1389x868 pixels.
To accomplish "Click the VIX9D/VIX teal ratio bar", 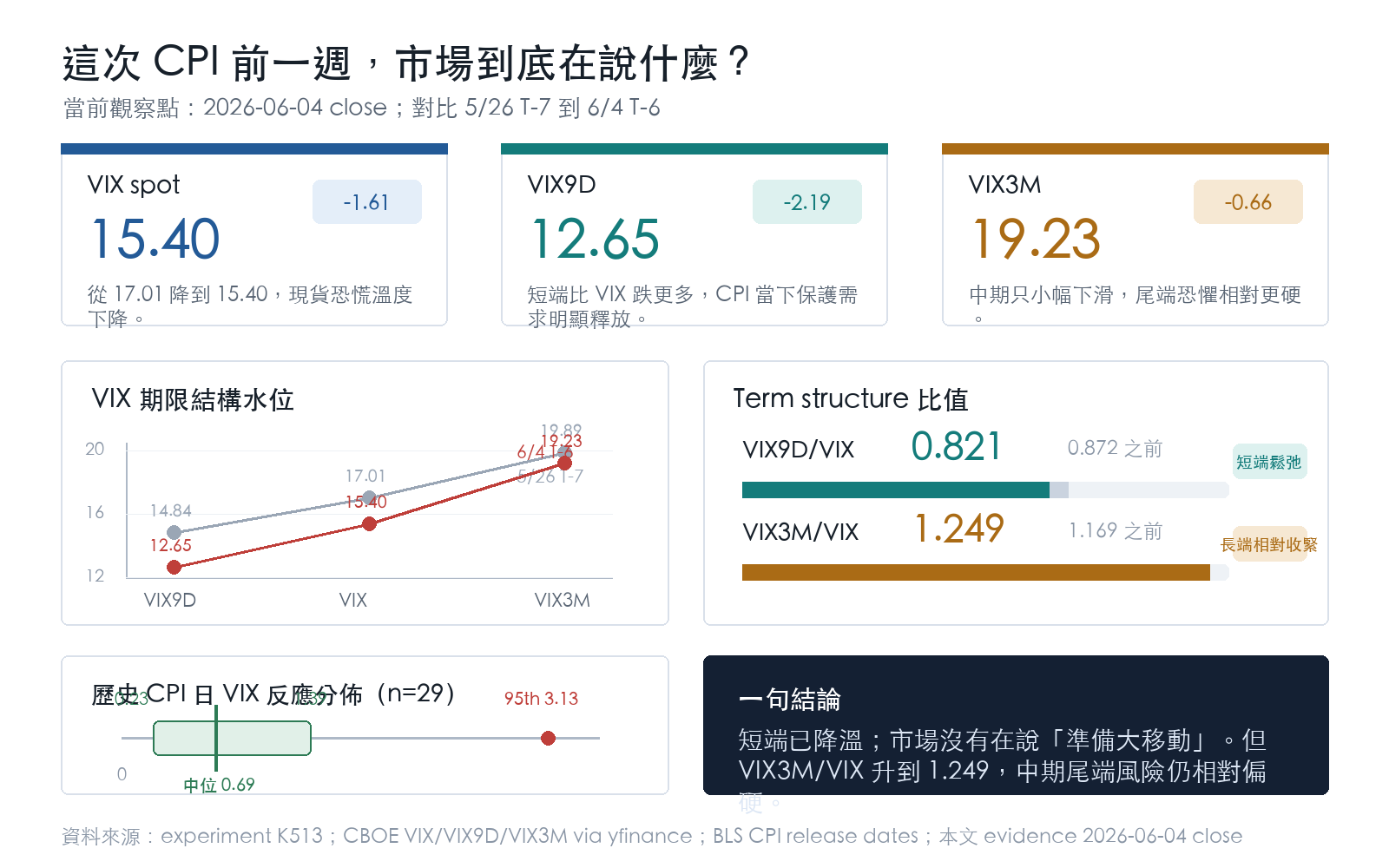I will [896, 490].
